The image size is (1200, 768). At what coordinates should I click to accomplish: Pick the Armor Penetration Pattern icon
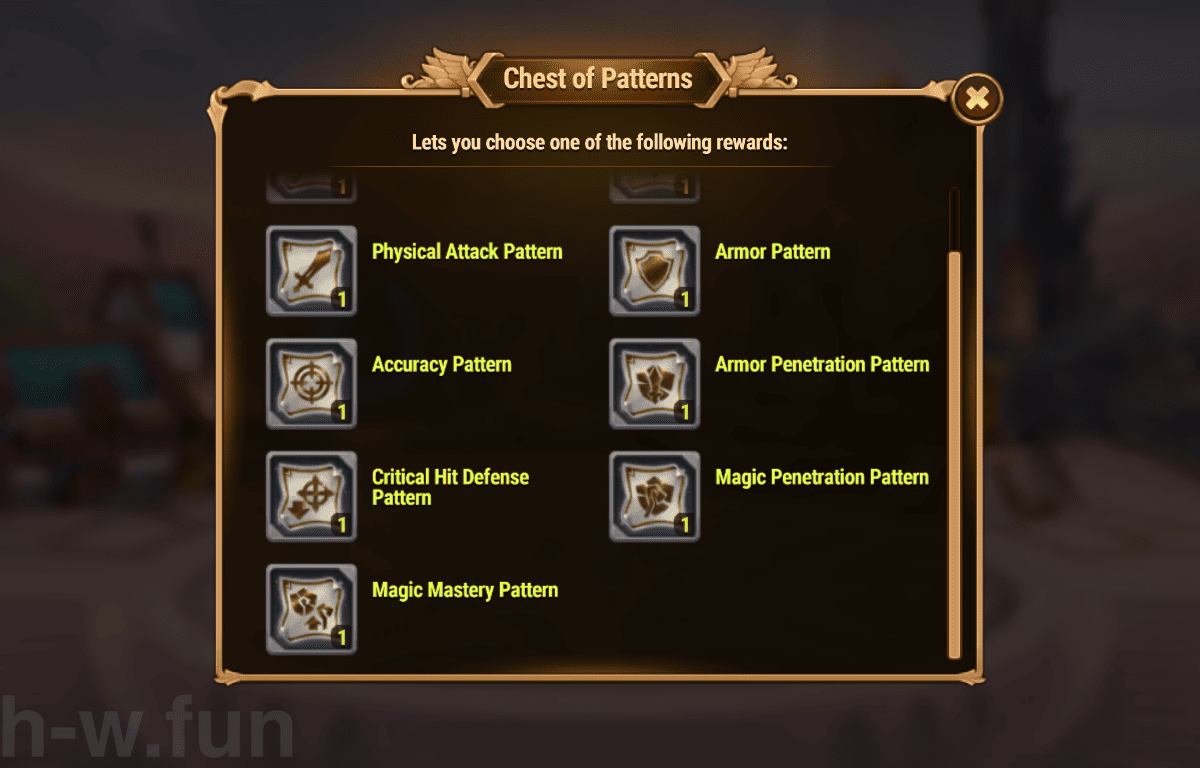[654, 383]
